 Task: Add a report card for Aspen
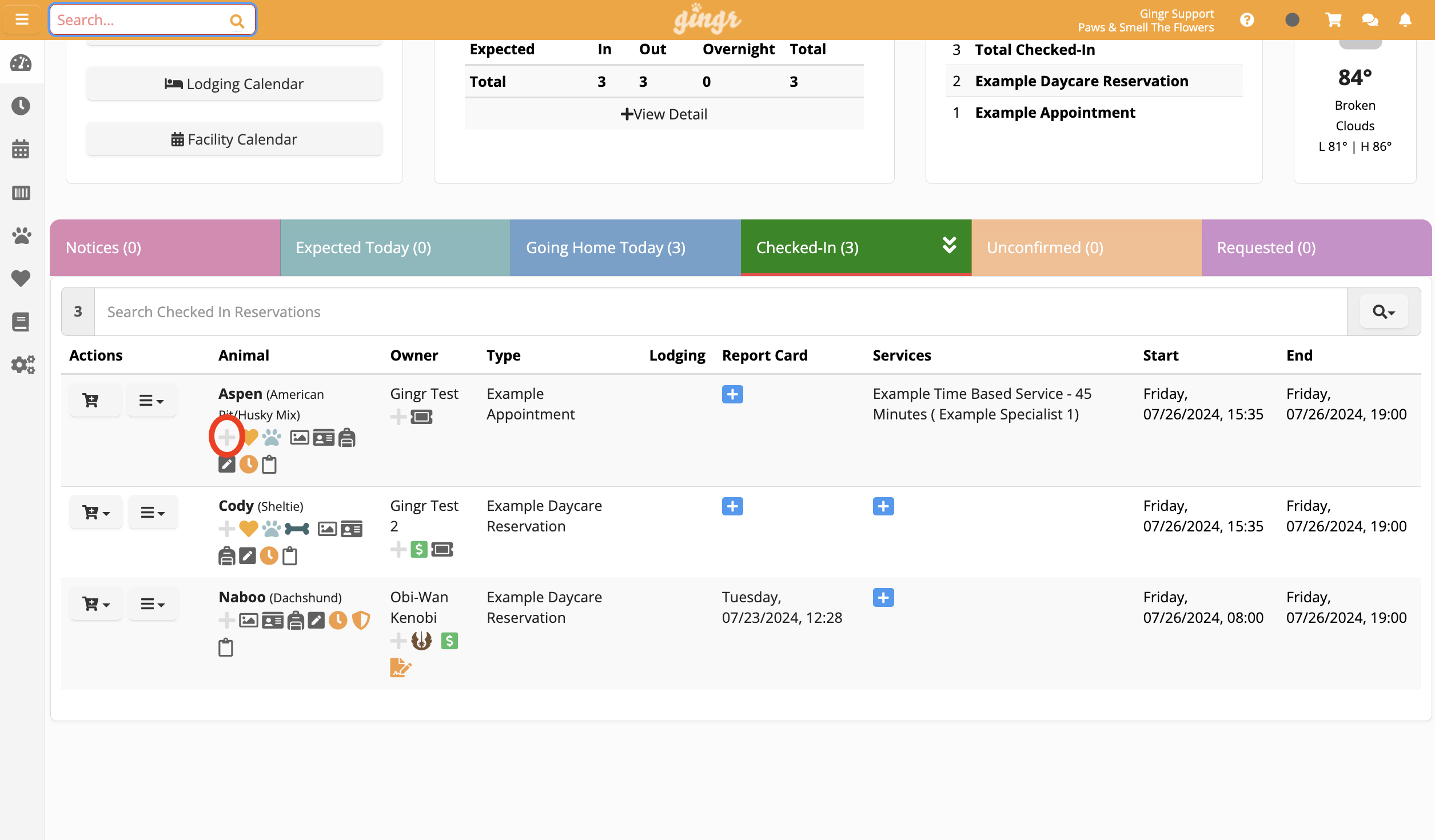point(732,394)
